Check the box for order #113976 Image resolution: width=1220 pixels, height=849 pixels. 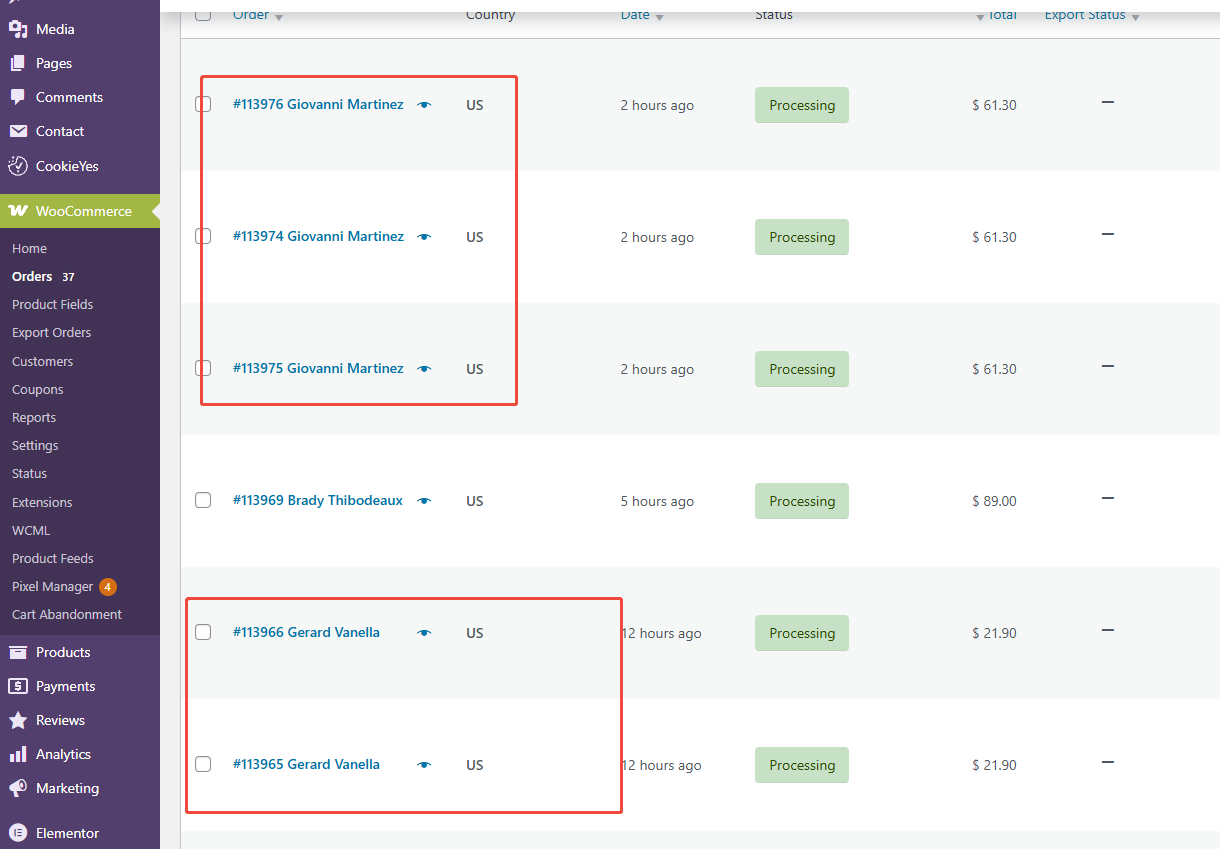tap(203, 104)
